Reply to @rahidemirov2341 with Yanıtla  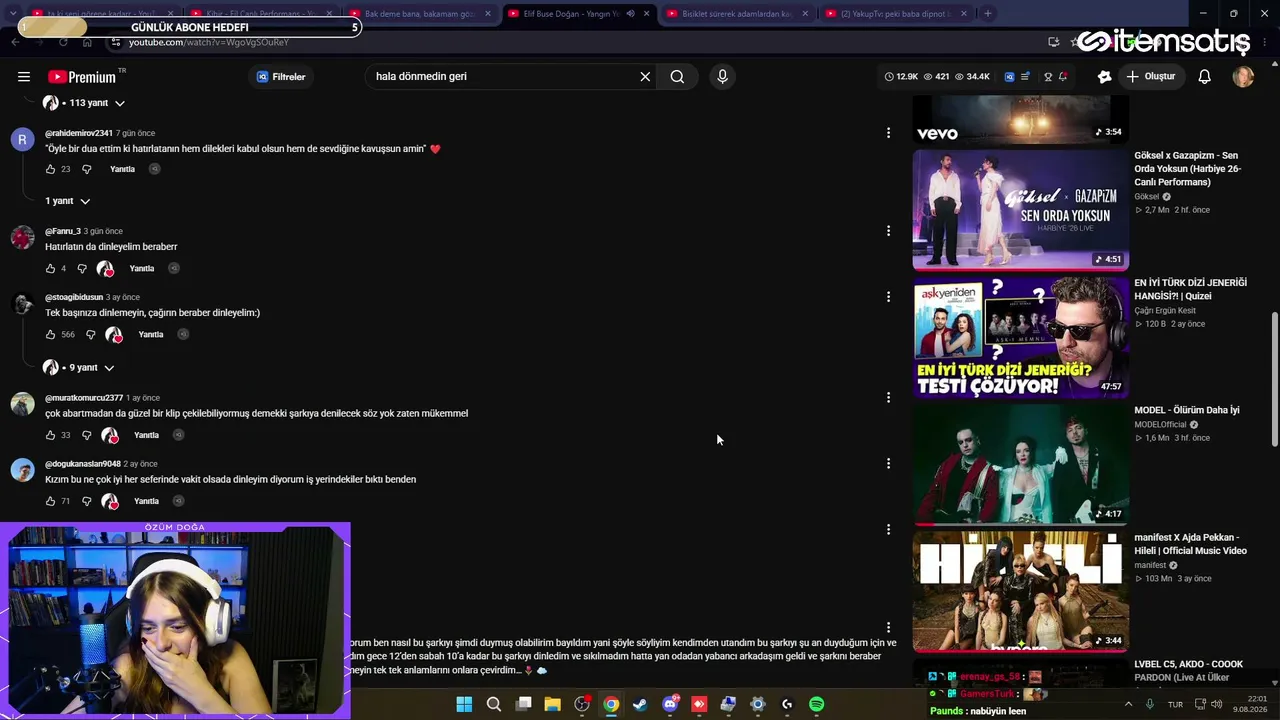point(122,169)
